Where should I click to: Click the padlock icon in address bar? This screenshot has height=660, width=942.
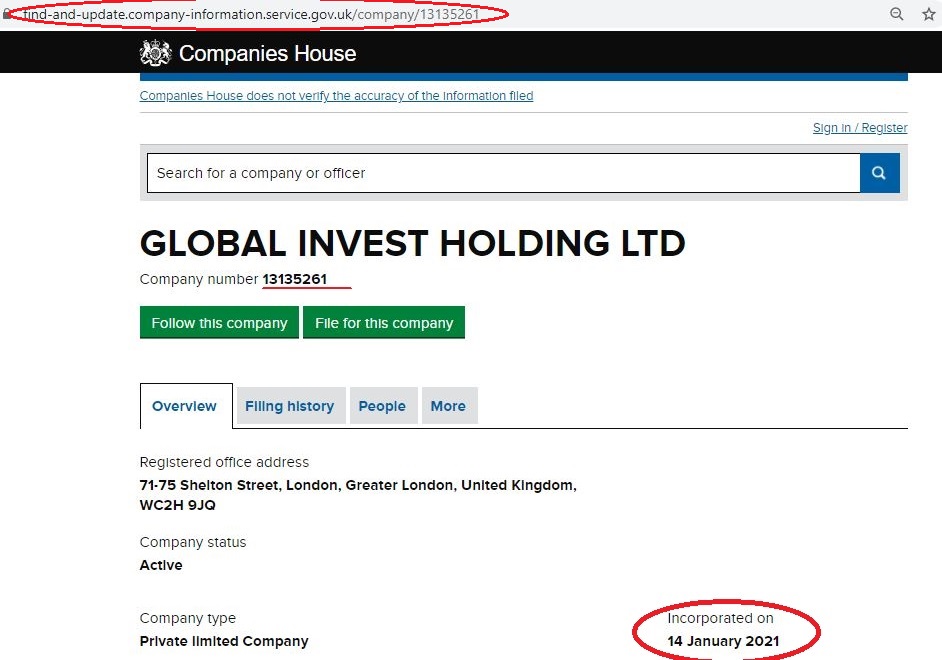click(7, 14)
